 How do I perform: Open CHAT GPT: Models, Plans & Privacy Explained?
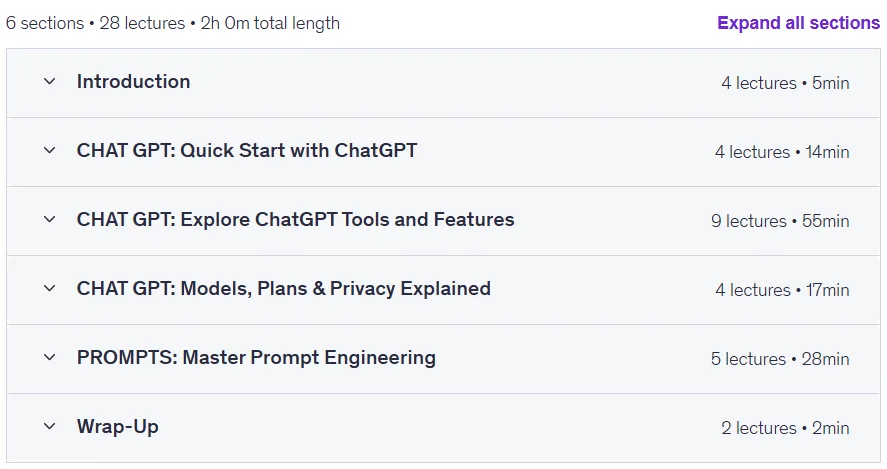pyautogui.click(x=283, y=289)
